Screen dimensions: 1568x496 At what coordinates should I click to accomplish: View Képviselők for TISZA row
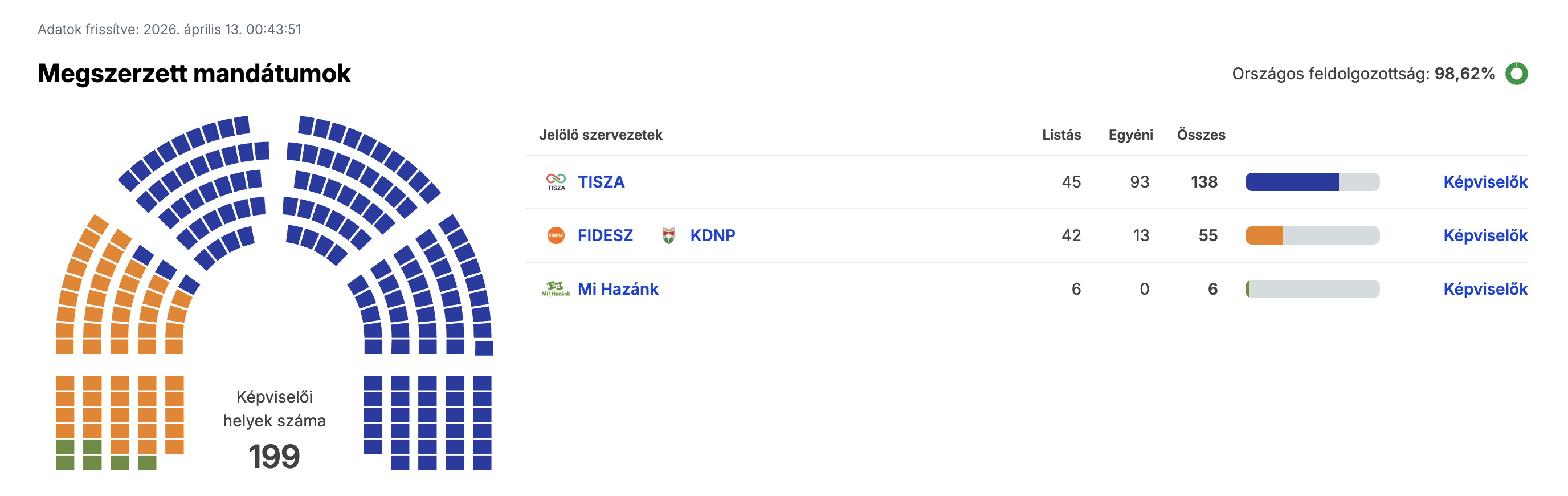1485,182
